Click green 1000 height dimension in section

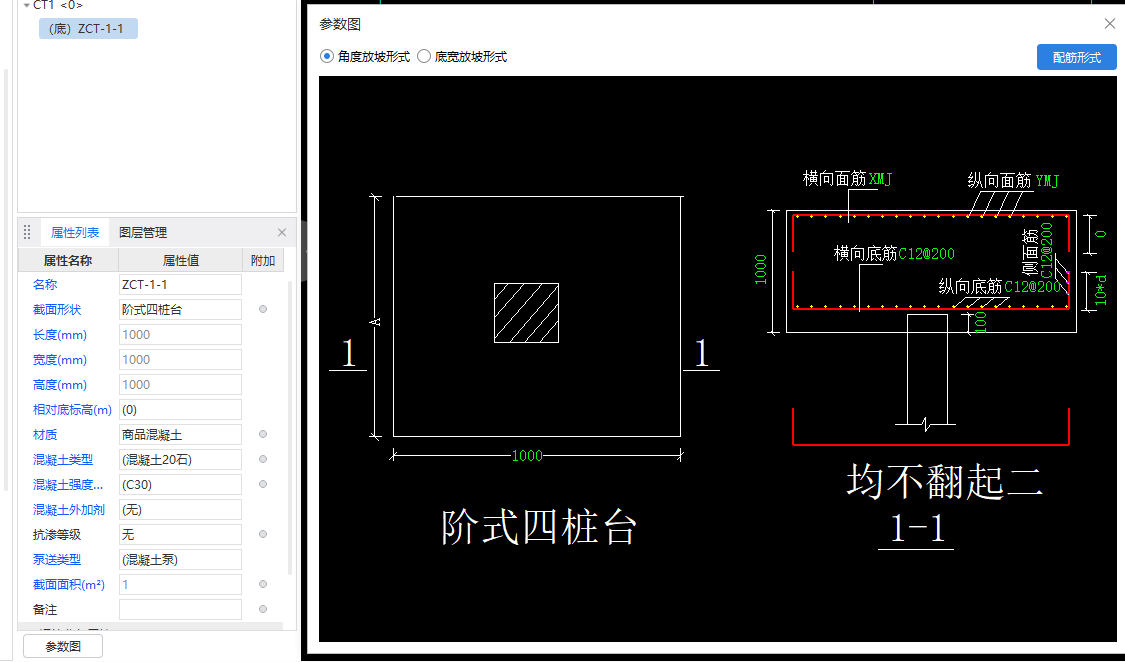point(761,269)
